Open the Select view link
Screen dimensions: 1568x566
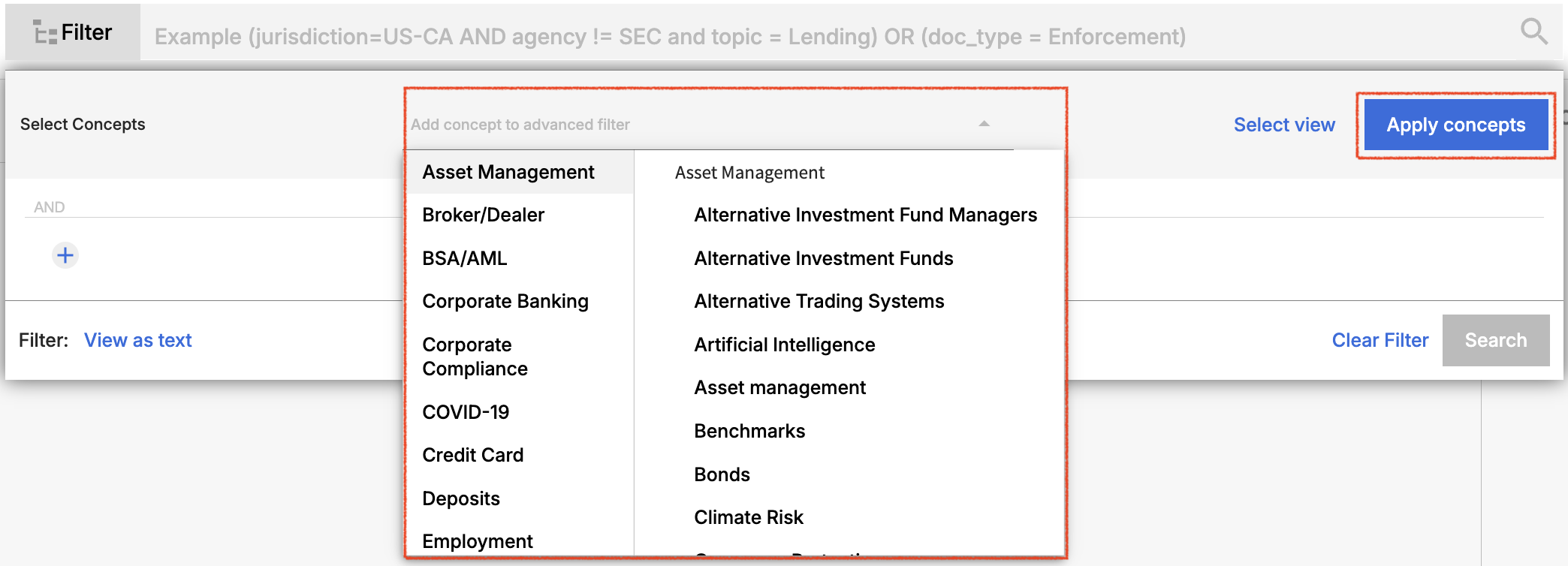click(x=1284, y=125)
